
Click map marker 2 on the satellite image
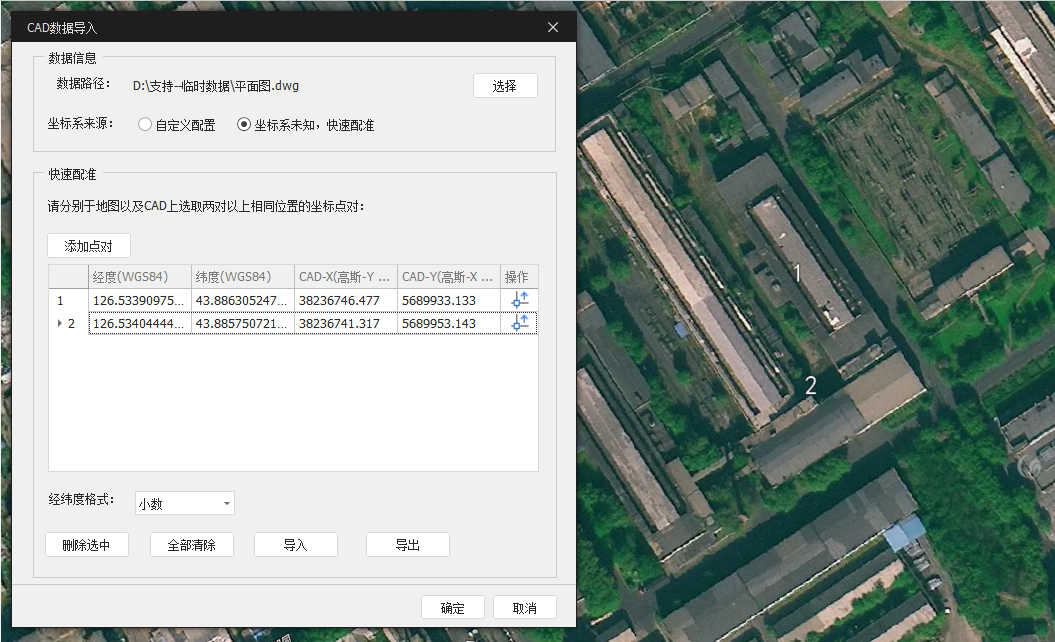pos(811,385)
